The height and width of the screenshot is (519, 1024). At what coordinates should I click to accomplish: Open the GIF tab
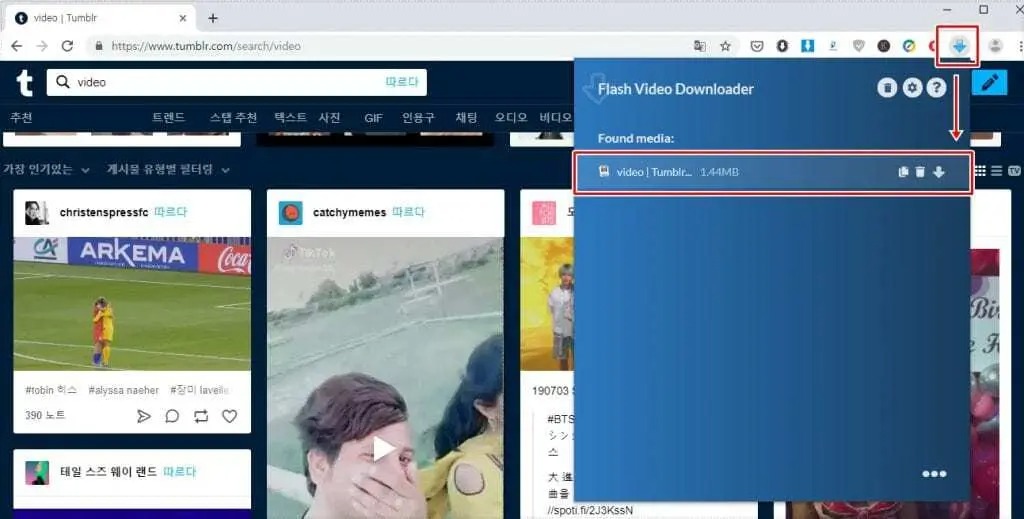click(374, 118)
